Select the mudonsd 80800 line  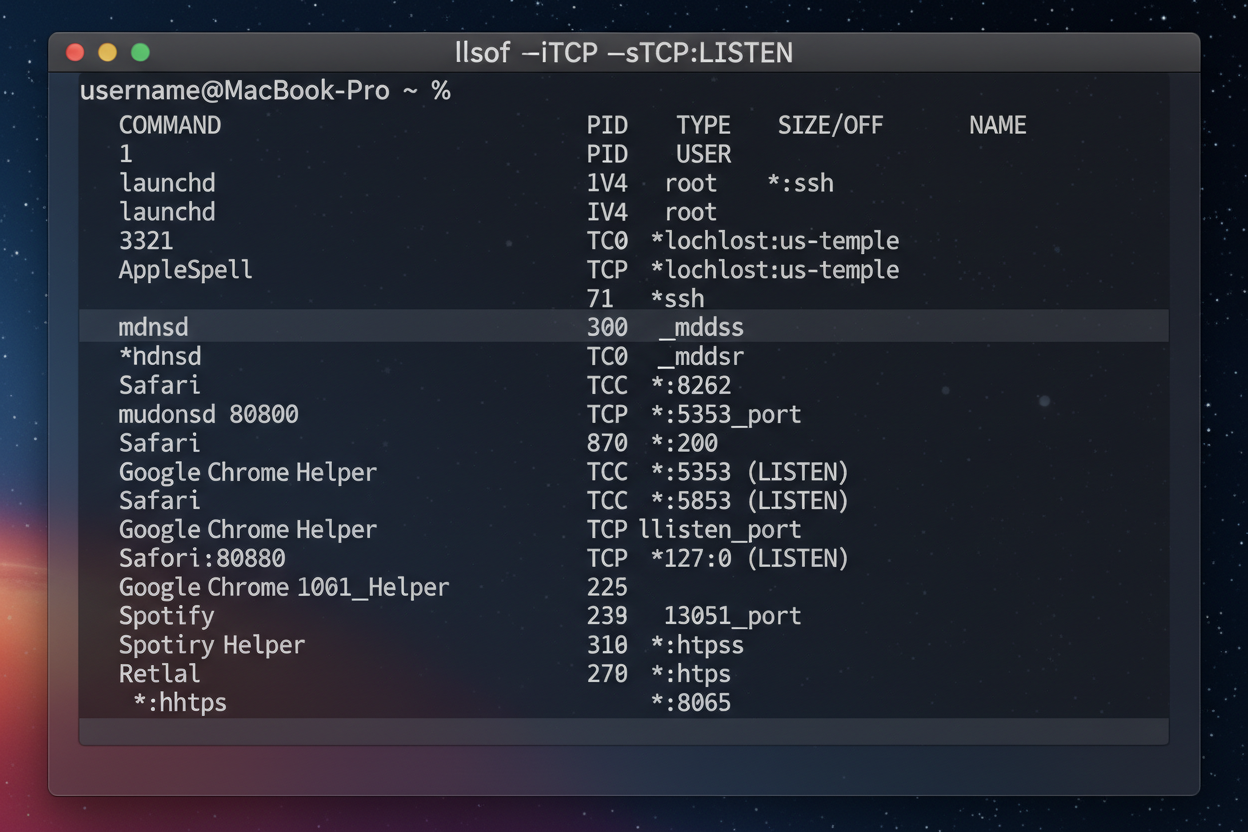click(208, 414)
